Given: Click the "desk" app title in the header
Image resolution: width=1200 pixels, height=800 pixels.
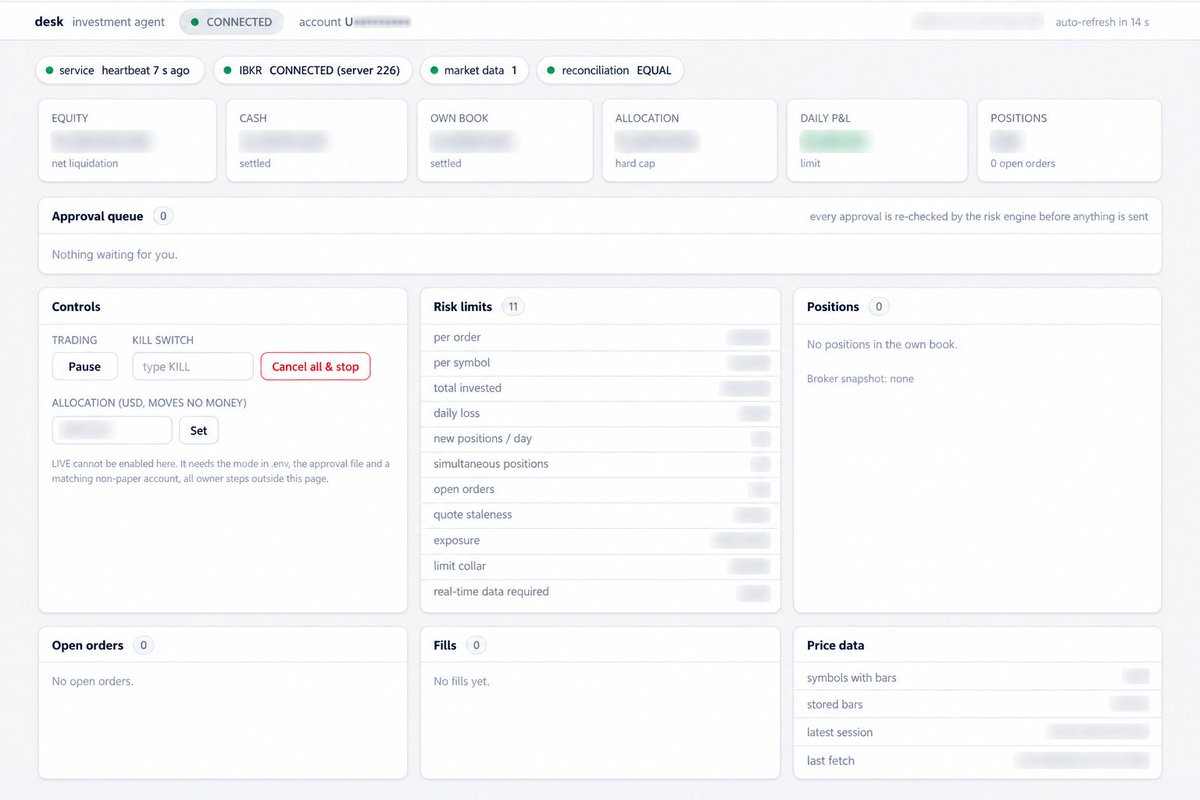Looking at the screenshot, I should click(x=49, y=22).
